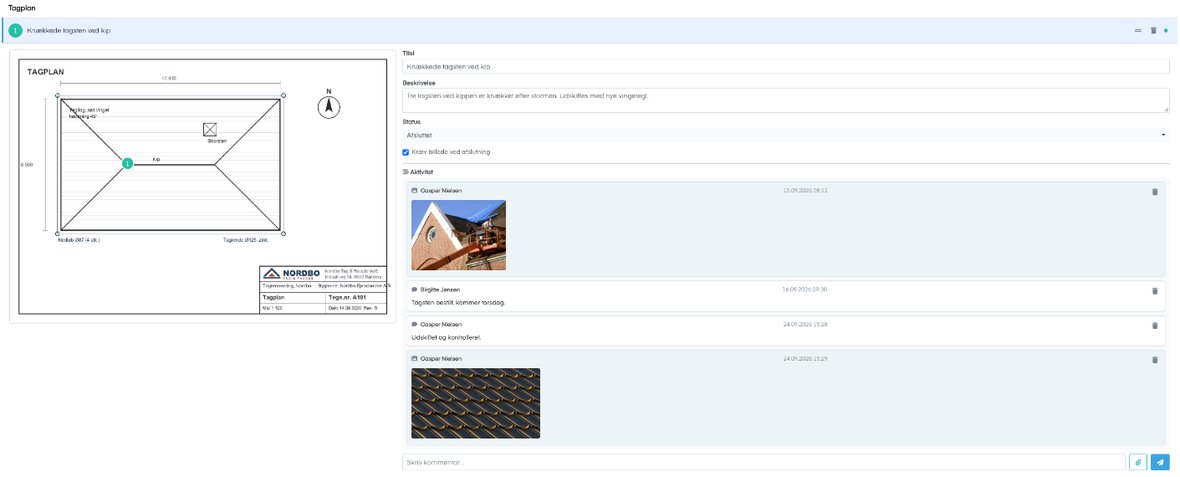Toggle 'Kræv billede ved afslutning' checkbox
This screenshot has height=477, width=1180.
[406, 152]
